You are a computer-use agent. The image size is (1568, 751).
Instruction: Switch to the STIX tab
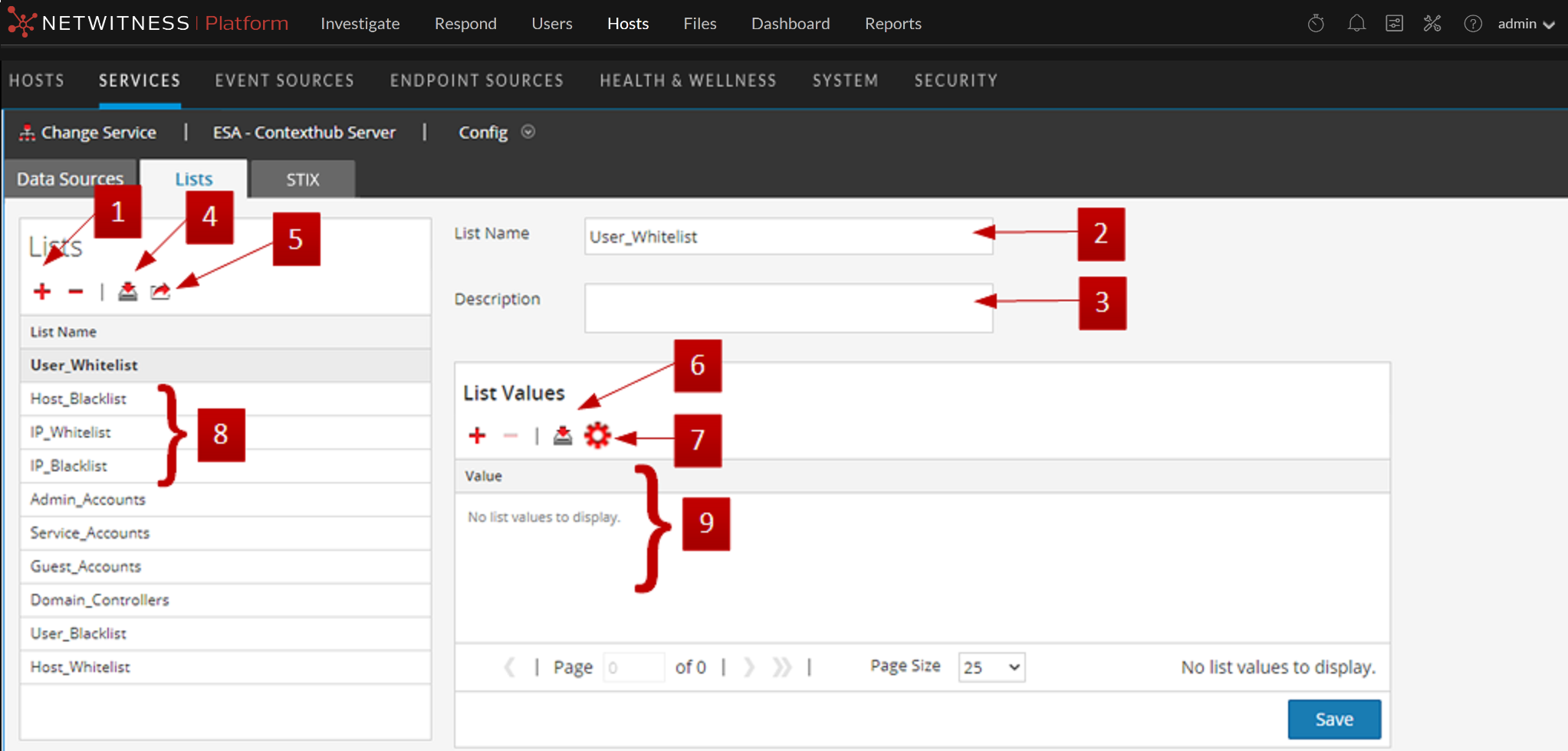pos(303,179)
